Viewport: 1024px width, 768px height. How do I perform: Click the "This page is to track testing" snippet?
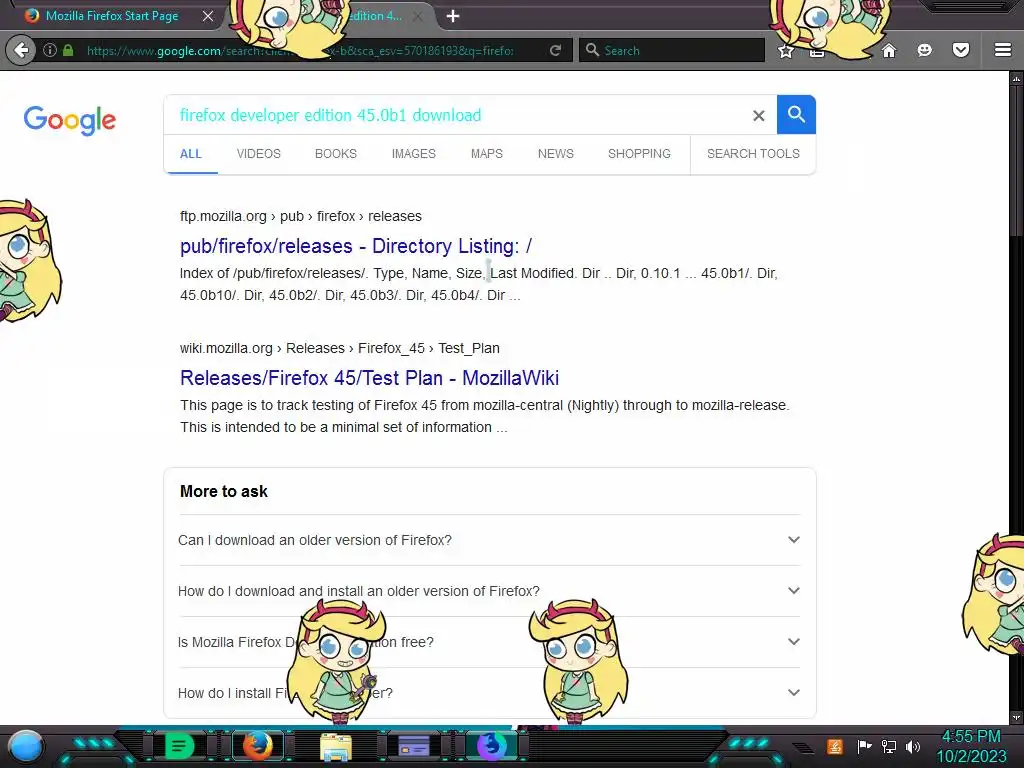point(485,416)
